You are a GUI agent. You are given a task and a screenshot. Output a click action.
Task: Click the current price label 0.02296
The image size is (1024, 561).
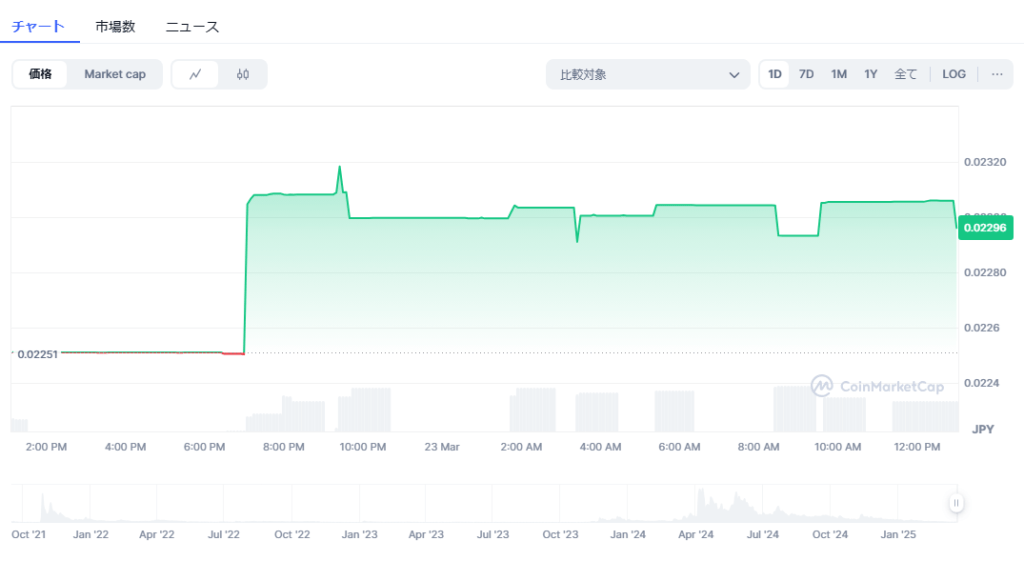(986, 228)
